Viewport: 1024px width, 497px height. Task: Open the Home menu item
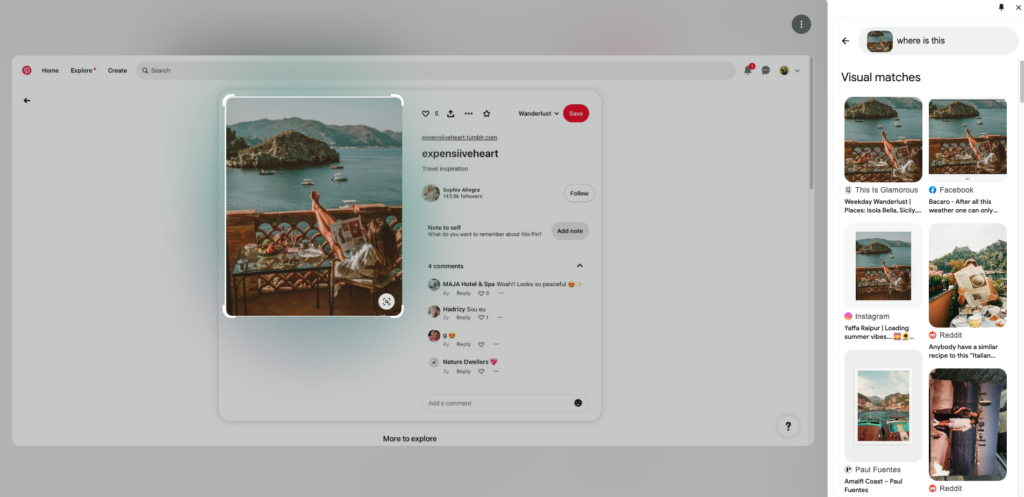pos(50,71)
